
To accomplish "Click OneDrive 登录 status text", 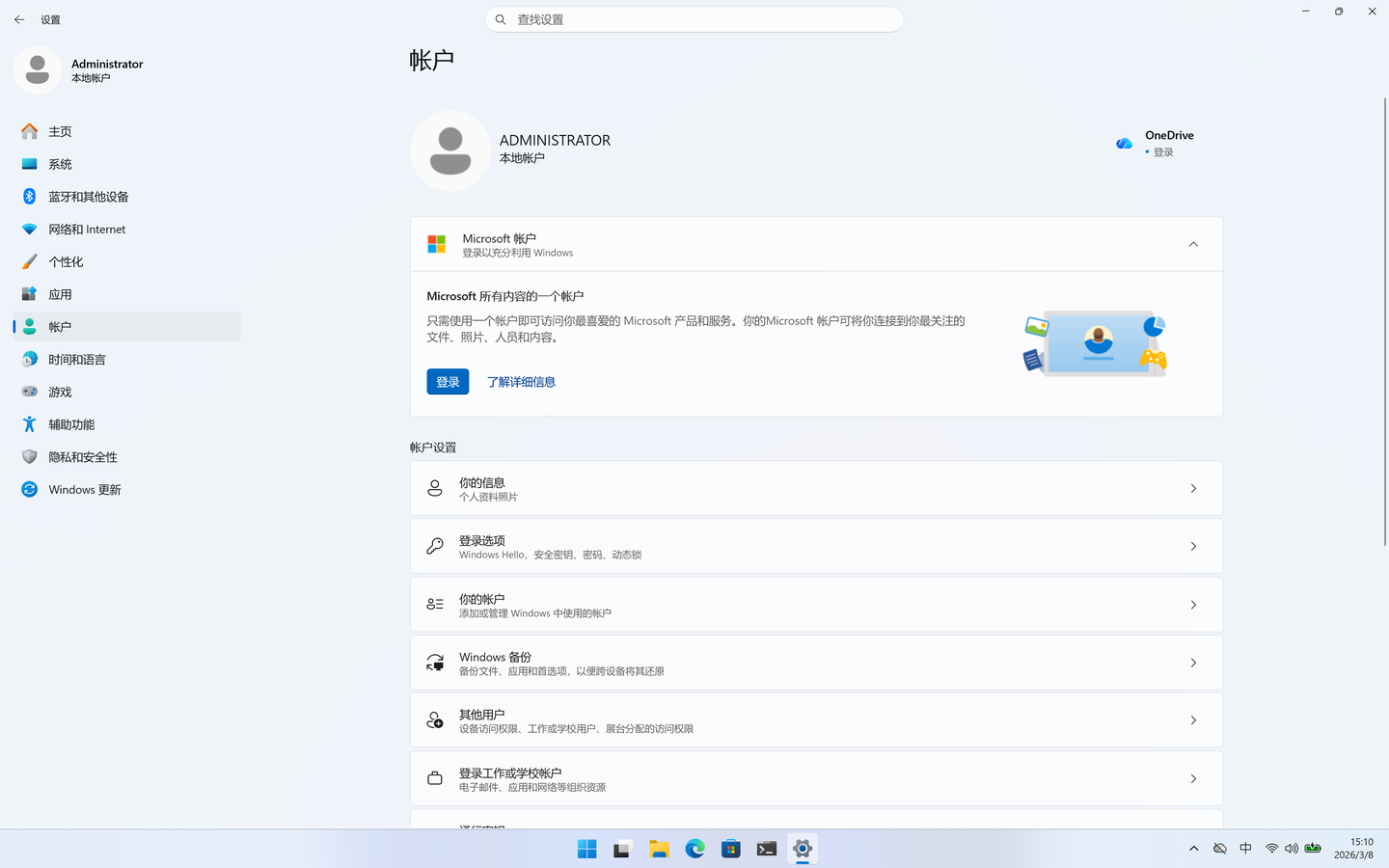I will [1163, 152].
